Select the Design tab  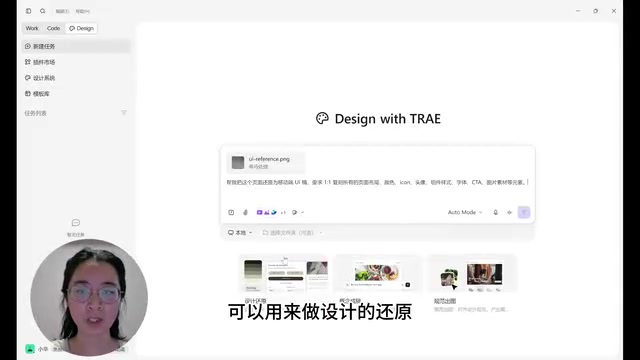tap(81, 28)
